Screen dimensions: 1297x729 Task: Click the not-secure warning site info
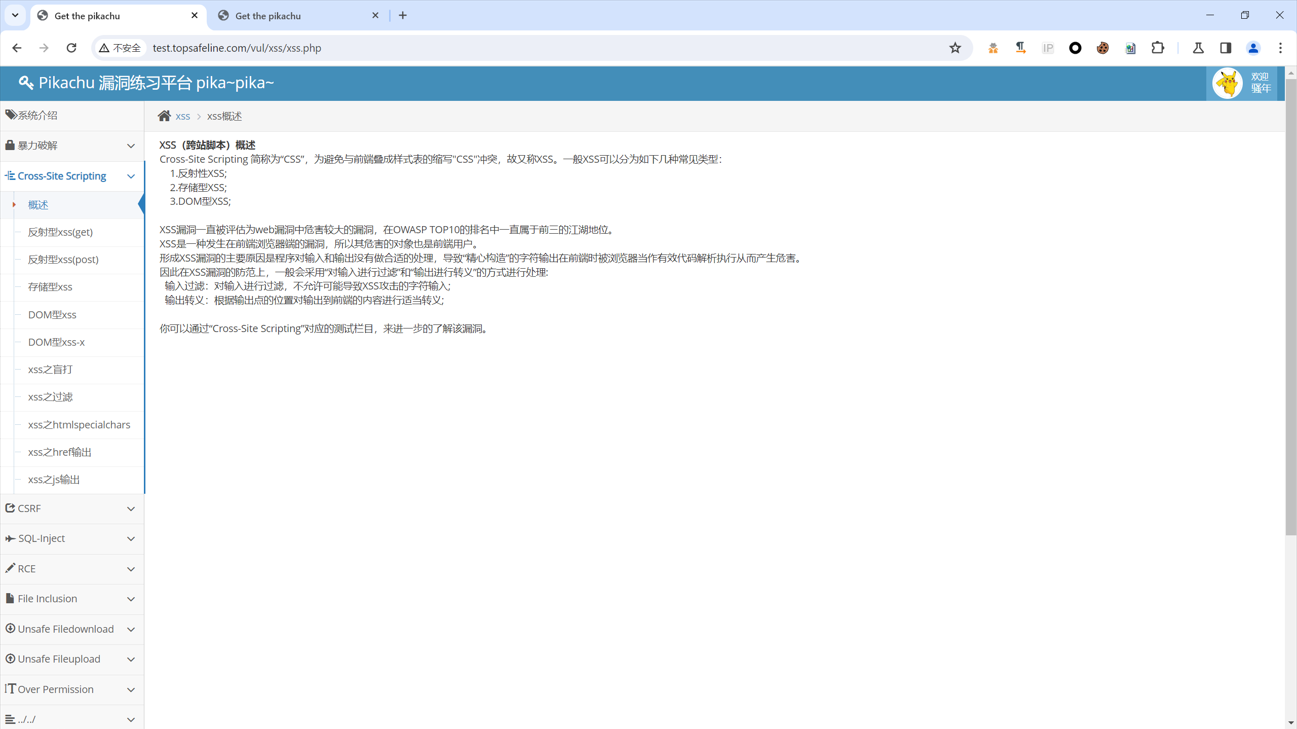(120, 48)
